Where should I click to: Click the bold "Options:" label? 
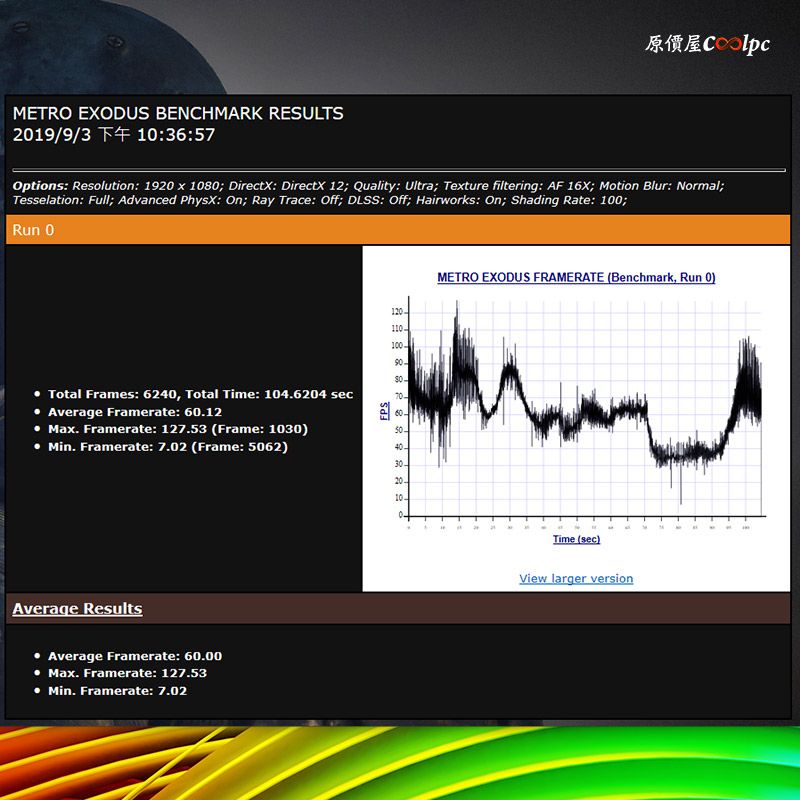[x=40, y=186]
